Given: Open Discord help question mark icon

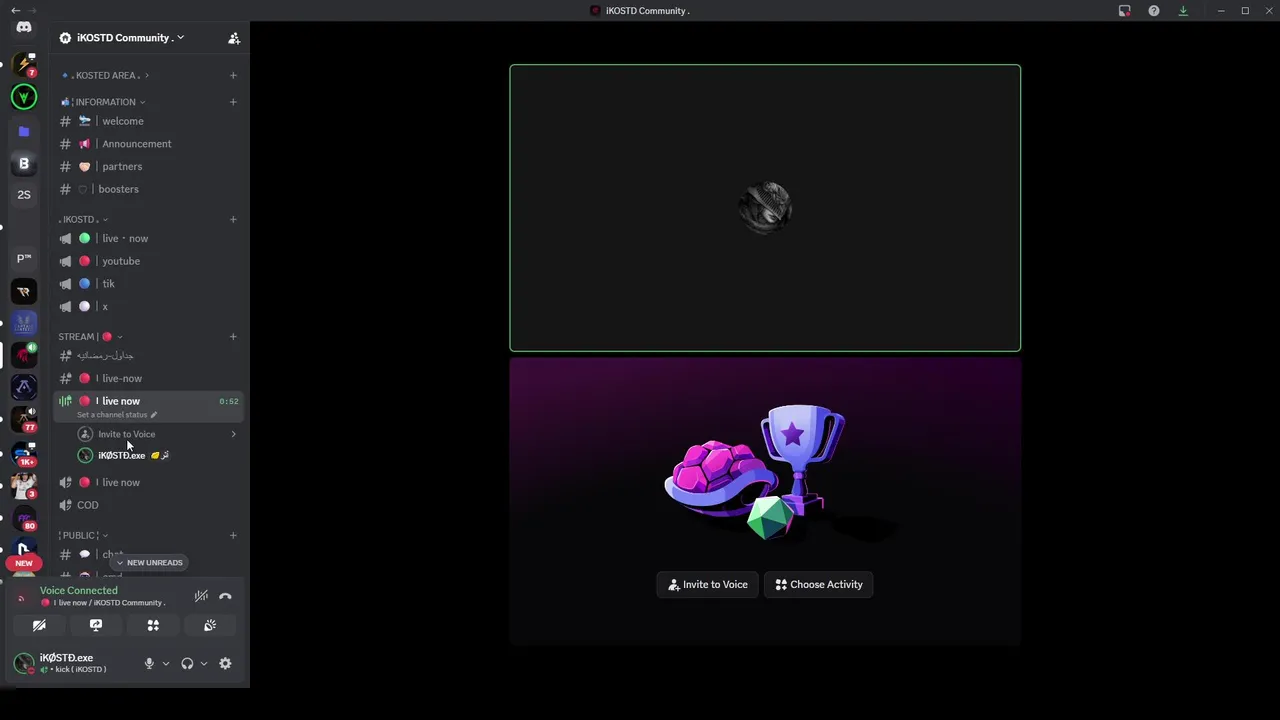Looking at the screenshot, I should (x=1154, y=11).
